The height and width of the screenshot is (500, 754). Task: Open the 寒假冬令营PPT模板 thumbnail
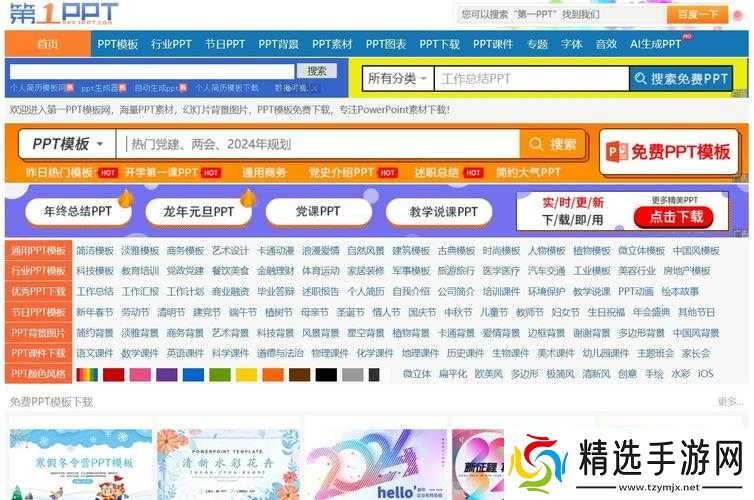coord(81,465)
